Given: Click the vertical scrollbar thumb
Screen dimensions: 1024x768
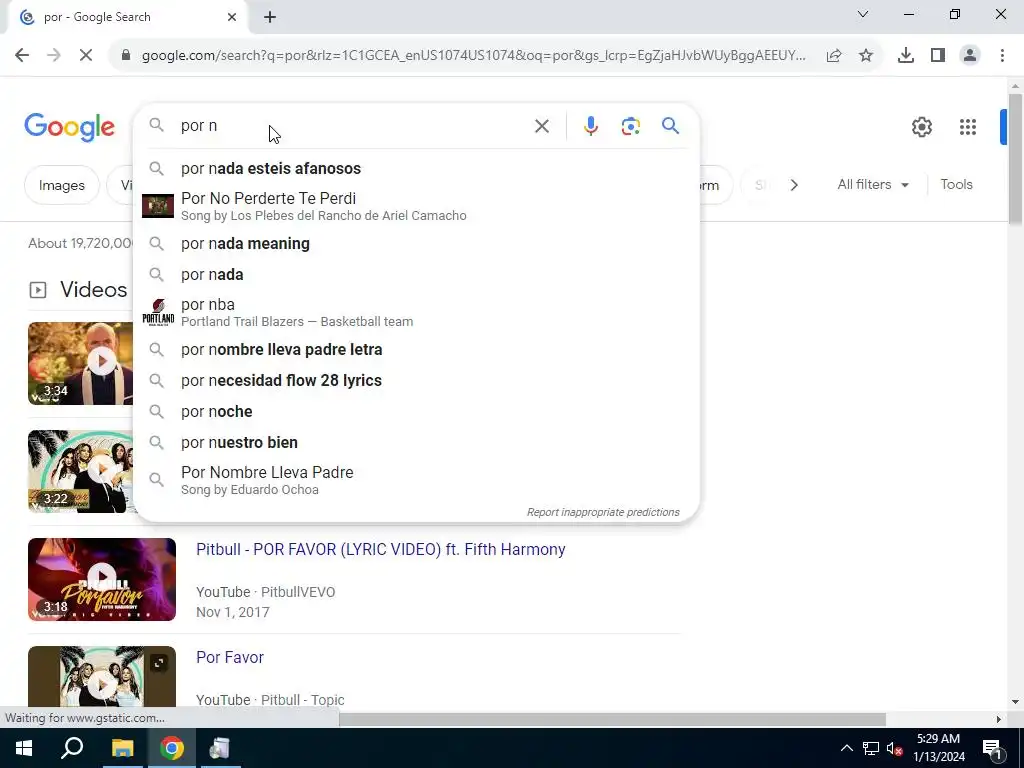Looking at the screenshot, I should pyautogui.click(x=1015, y=160).
